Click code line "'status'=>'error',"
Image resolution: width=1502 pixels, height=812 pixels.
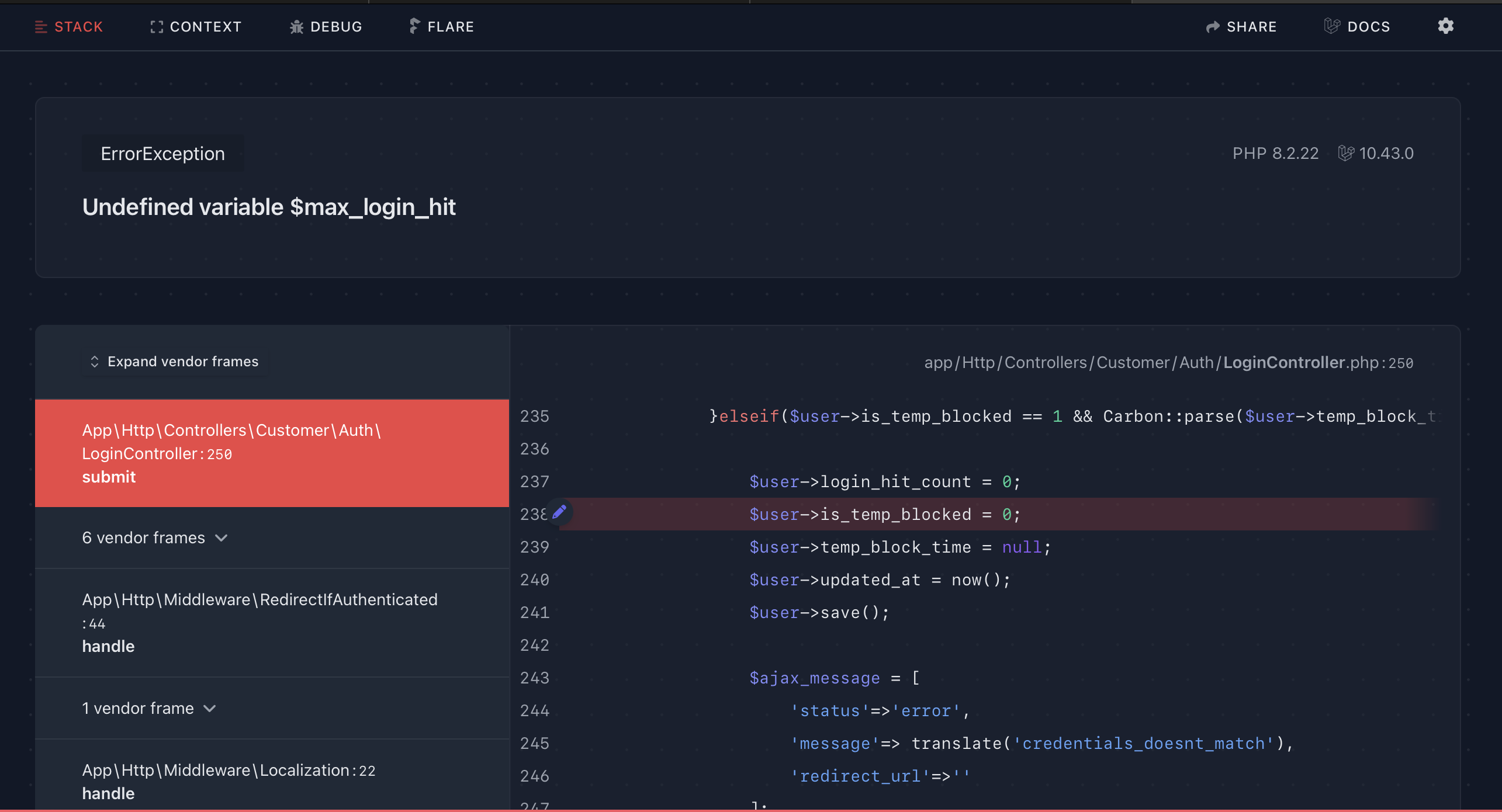click(x=880, y=710)
